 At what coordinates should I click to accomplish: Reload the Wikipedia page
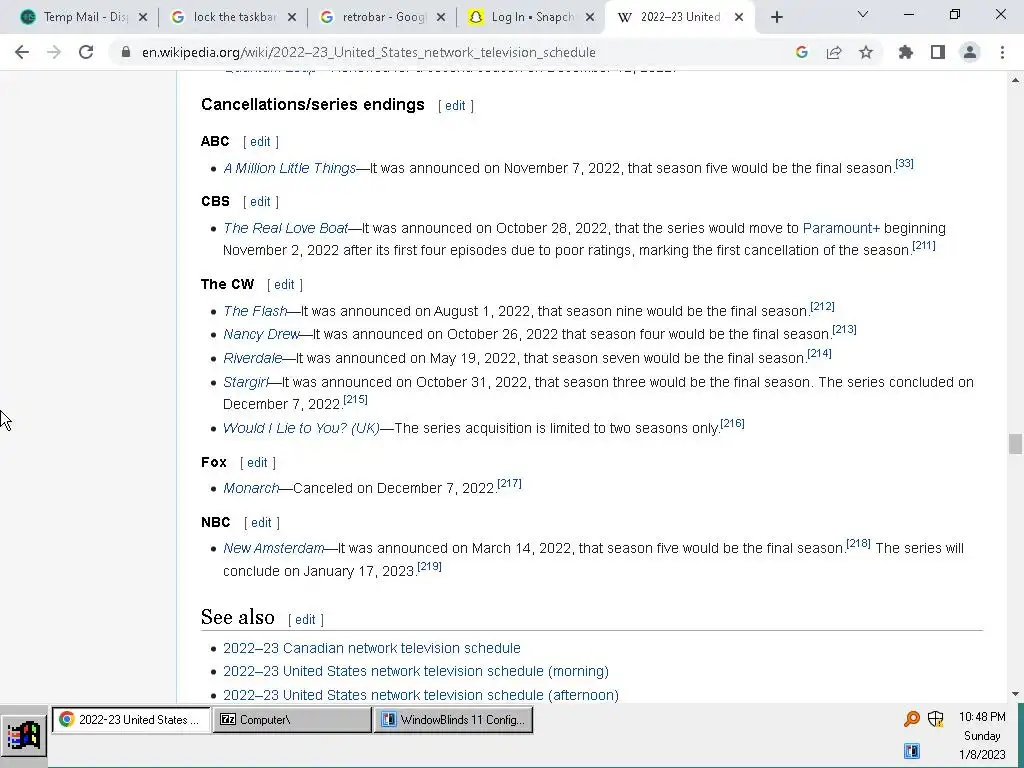(86, 52)
